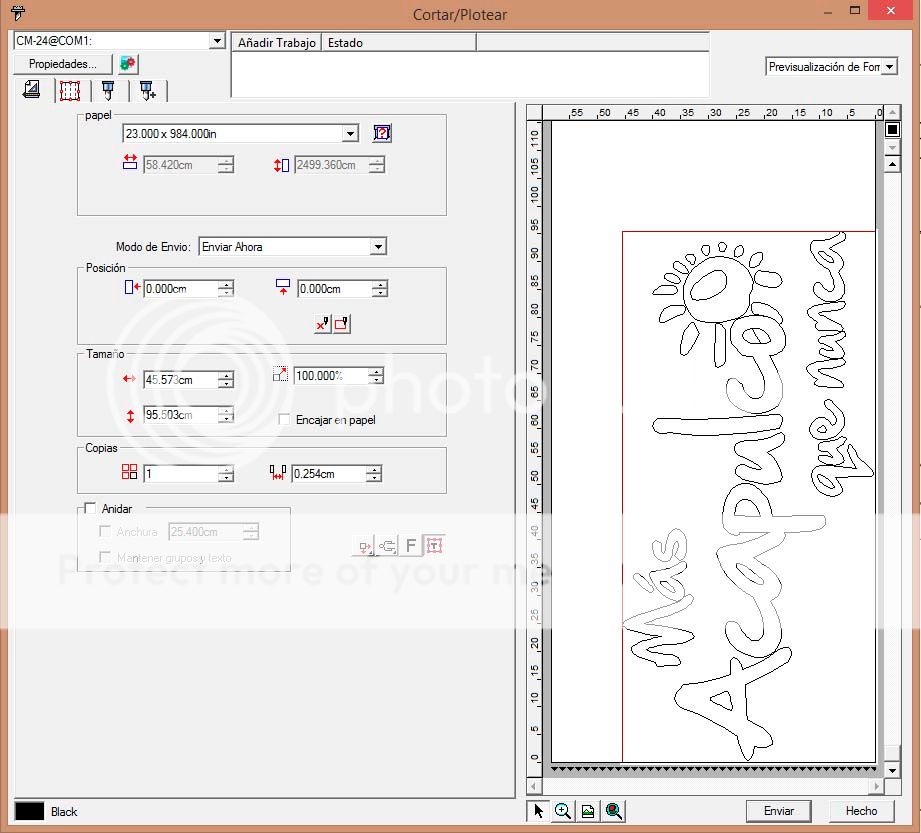This screenshot has height=833, width=921.
Task: Click the gear icon beside Propiedades
Action: (x=127, y=63)
